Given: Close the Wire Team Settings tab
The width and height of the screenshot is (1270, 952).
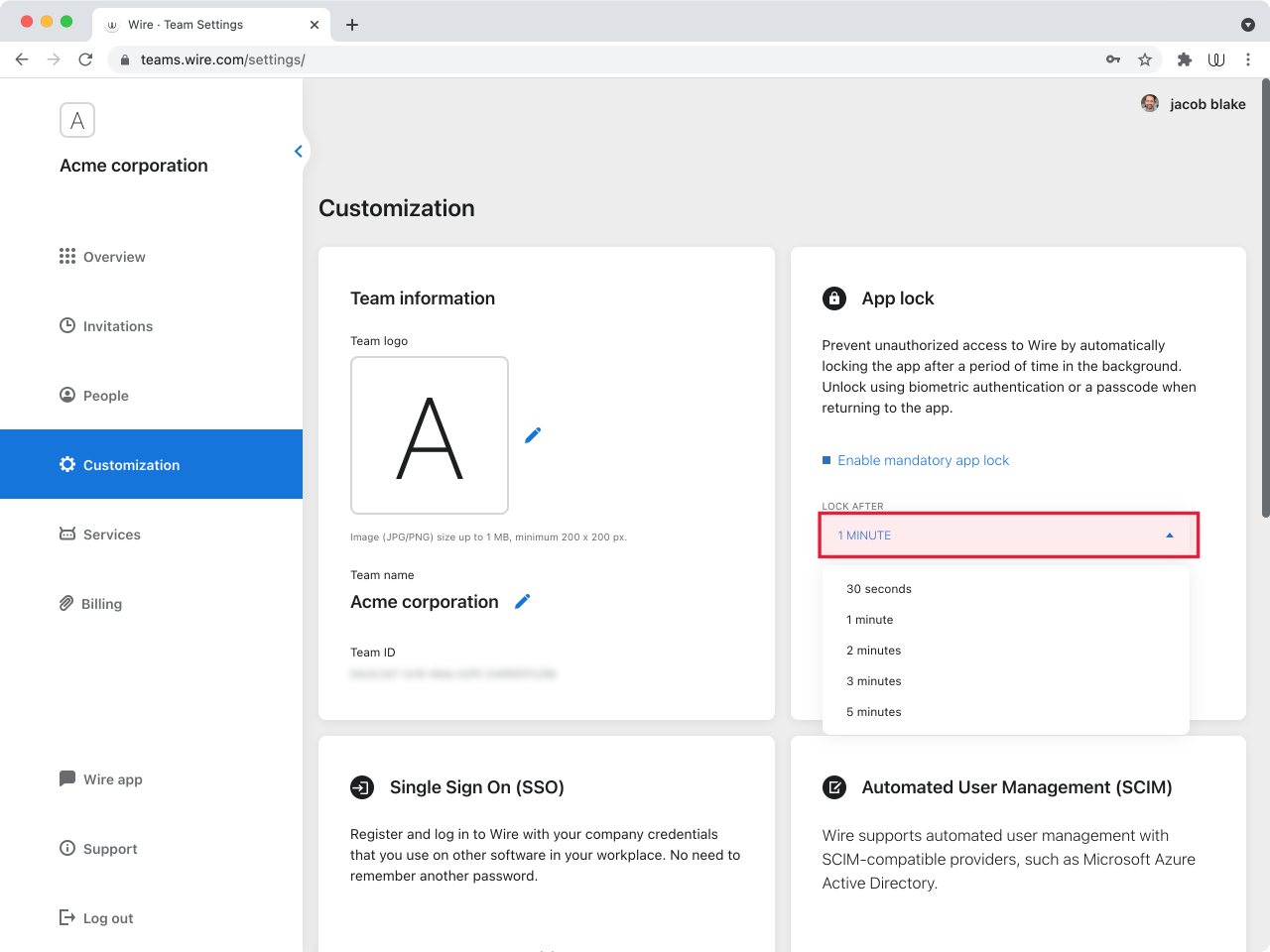Looking at the screenshot, I should click(x=315, y=25).
